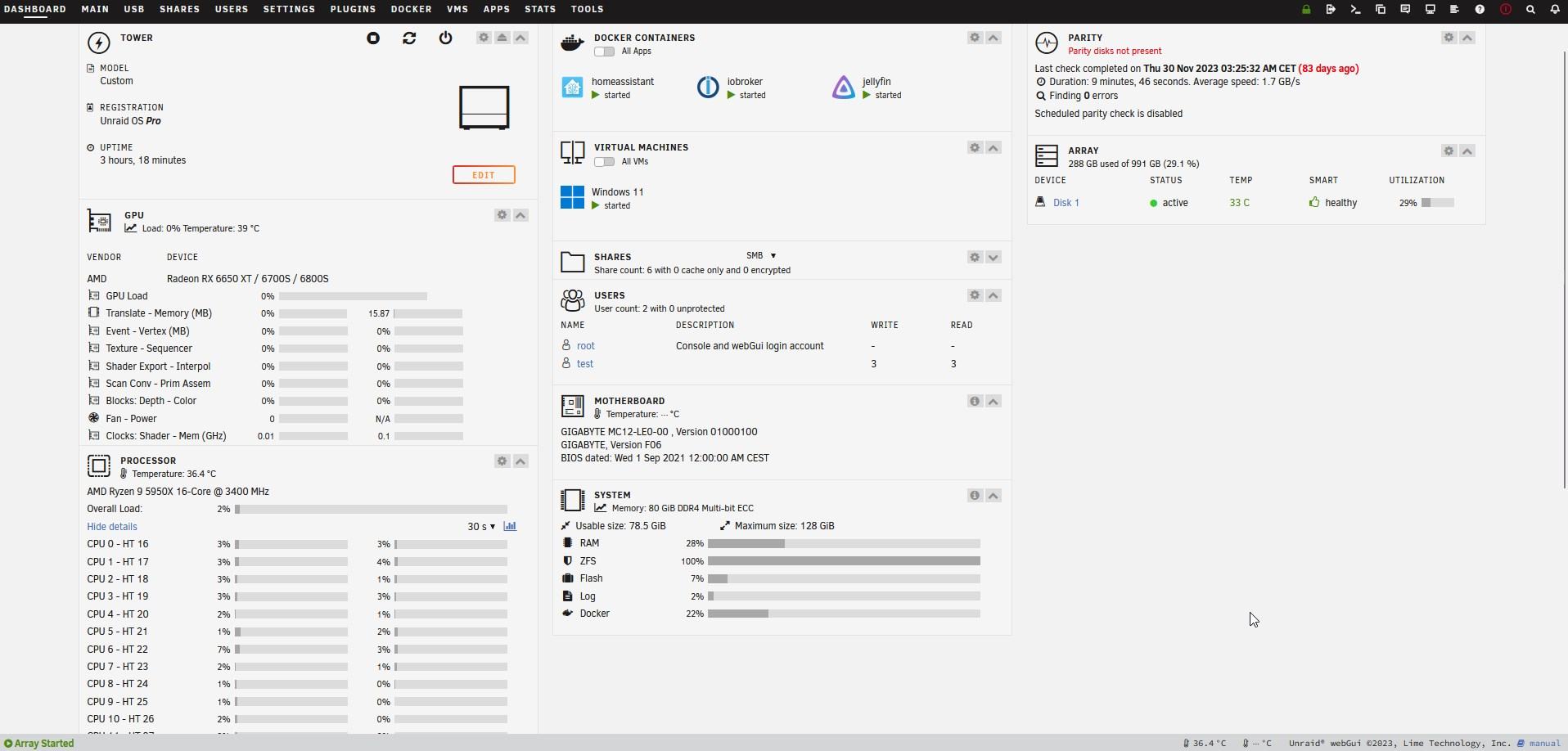Open the notifications bell icon
The image size is (1568, 751).
coord(1555,10)
